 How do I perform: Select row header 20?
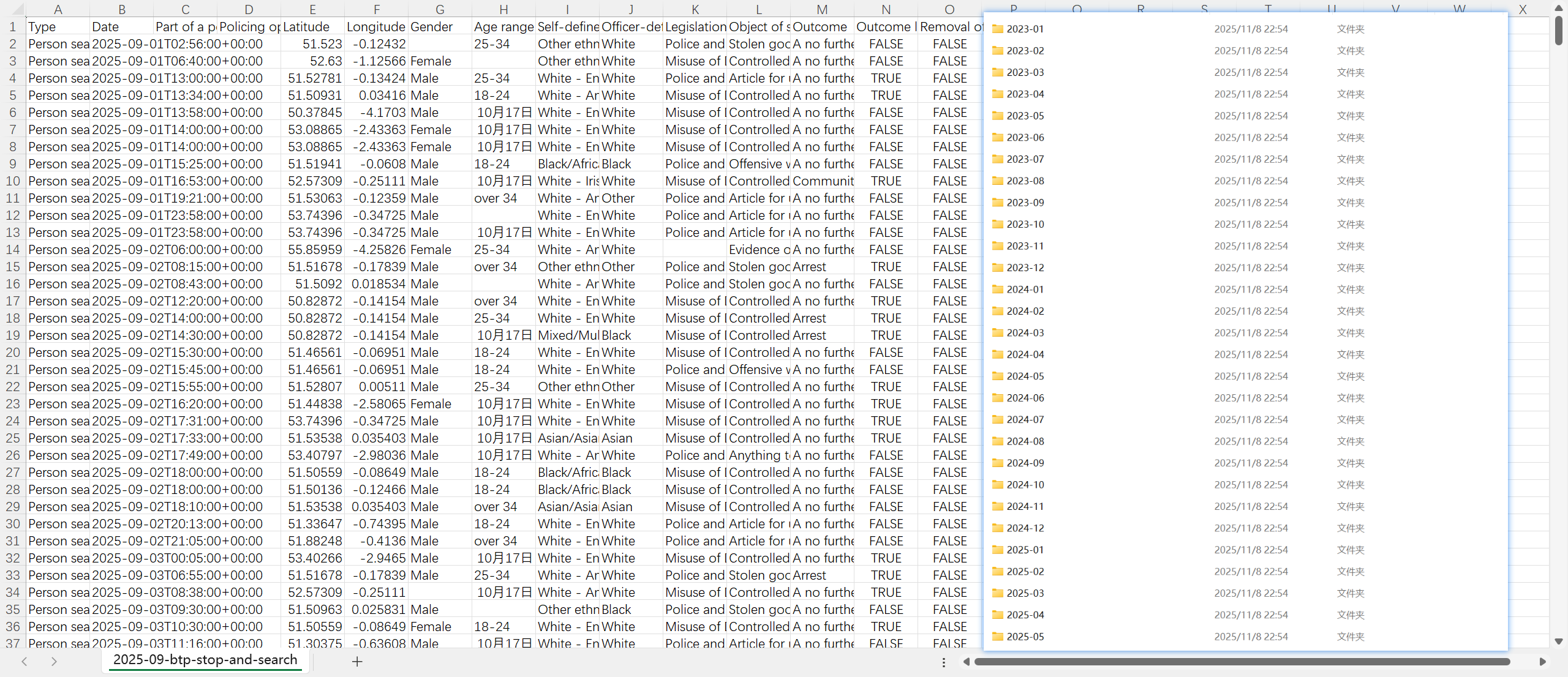point(13,353)
